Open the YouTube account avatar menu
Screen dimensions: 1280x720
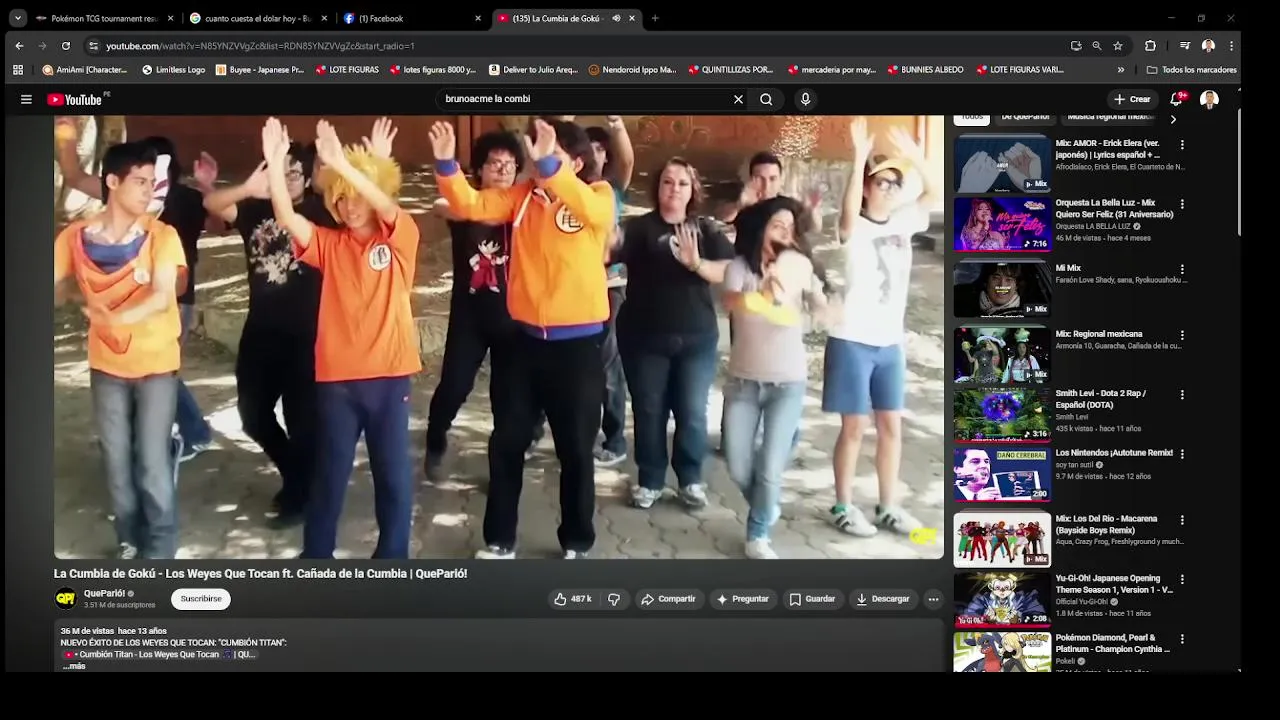1209,99
